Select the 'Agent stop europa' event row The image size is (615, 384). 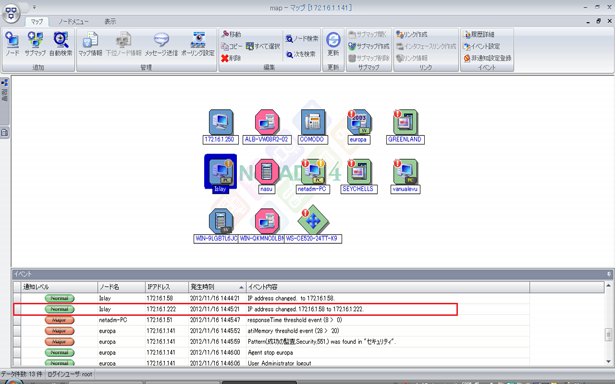click(x=271, y=353)
